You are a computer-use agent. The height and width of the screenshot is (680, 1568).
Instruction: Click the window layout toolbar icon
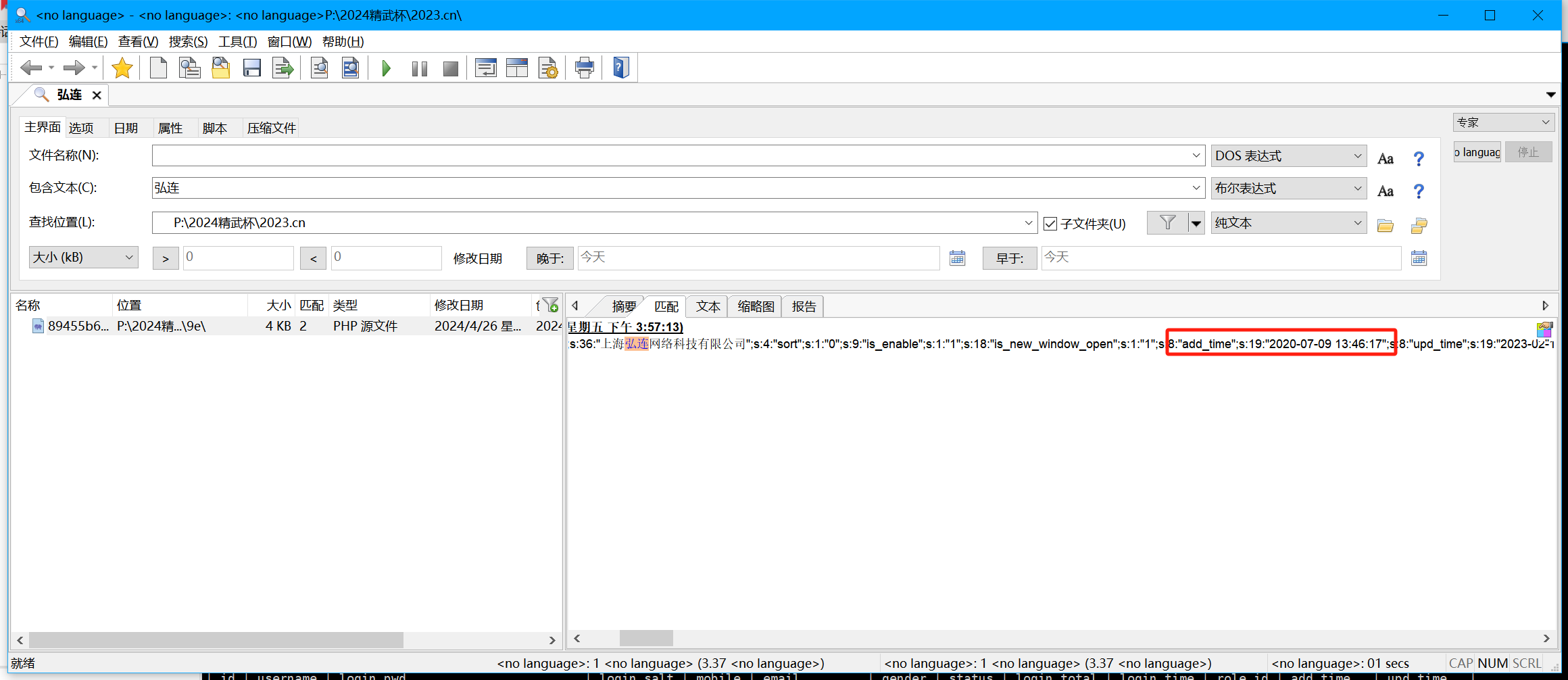517,68
